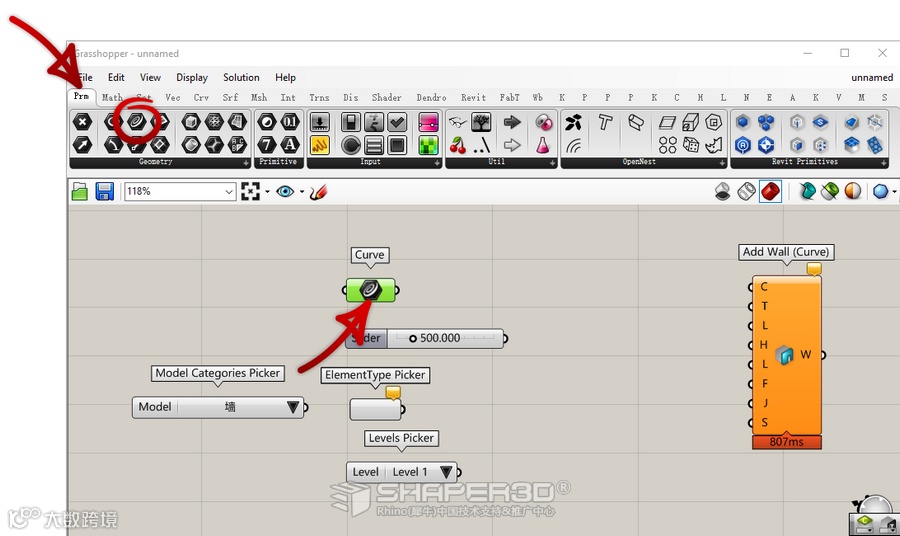Open the file with green folder icon
Screen dimensions: 900x536
coord(80,192)
